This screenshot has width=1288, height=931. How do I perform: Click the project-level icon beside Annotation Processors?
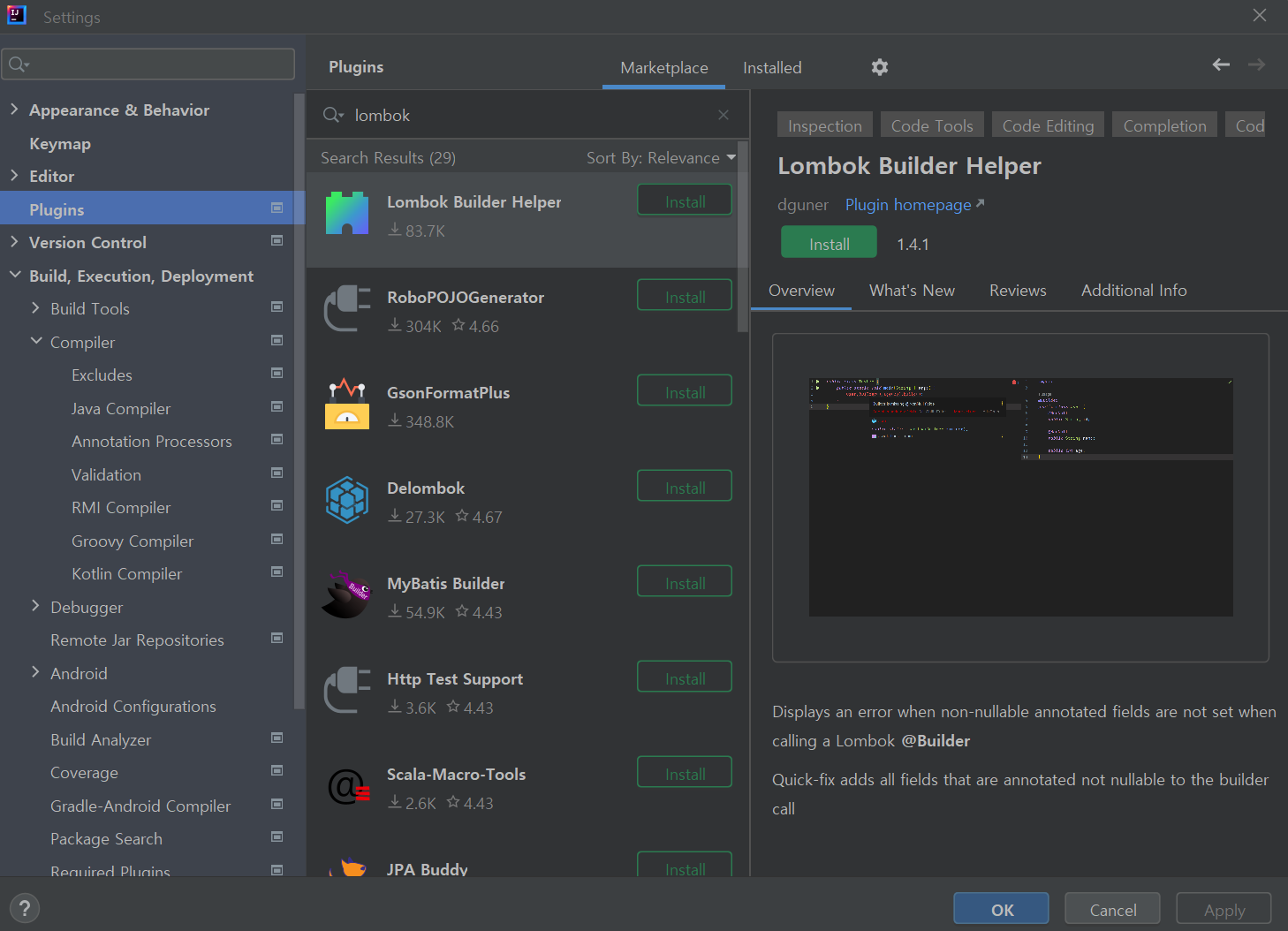277,439
